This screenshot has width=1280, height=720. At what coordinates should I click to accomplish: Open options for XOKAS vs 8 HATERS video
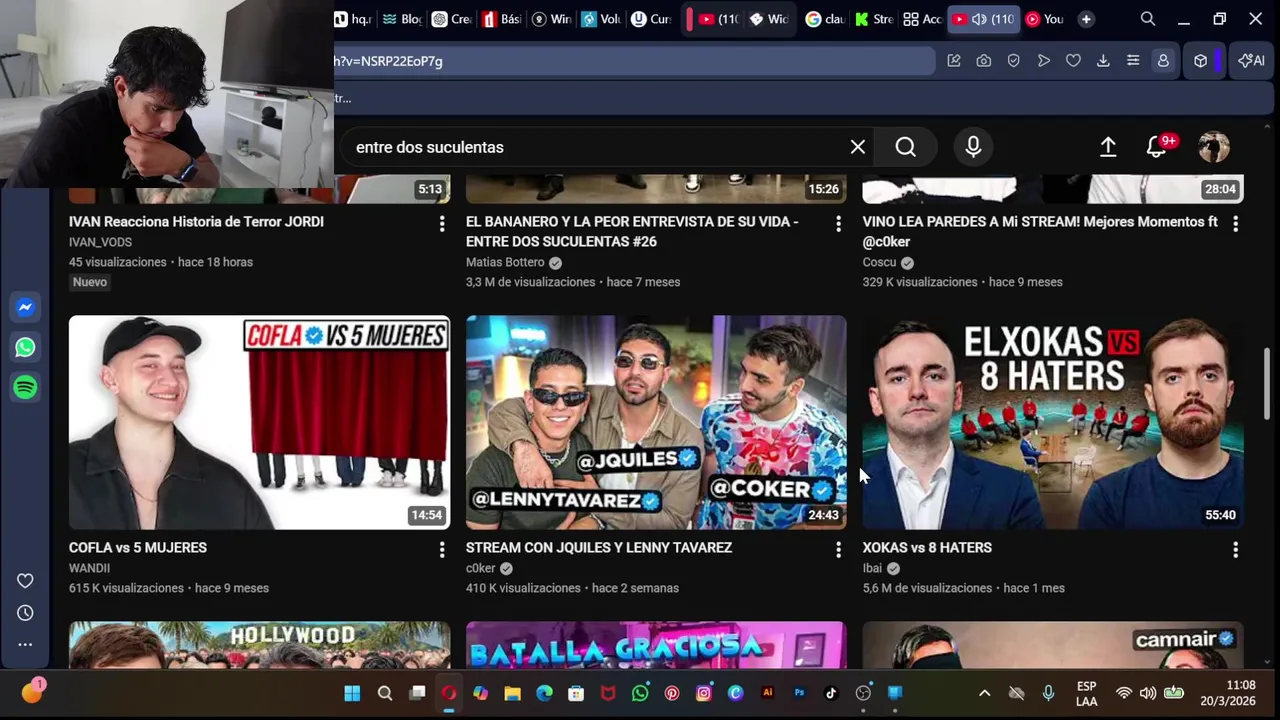(x=1235, y=550)
